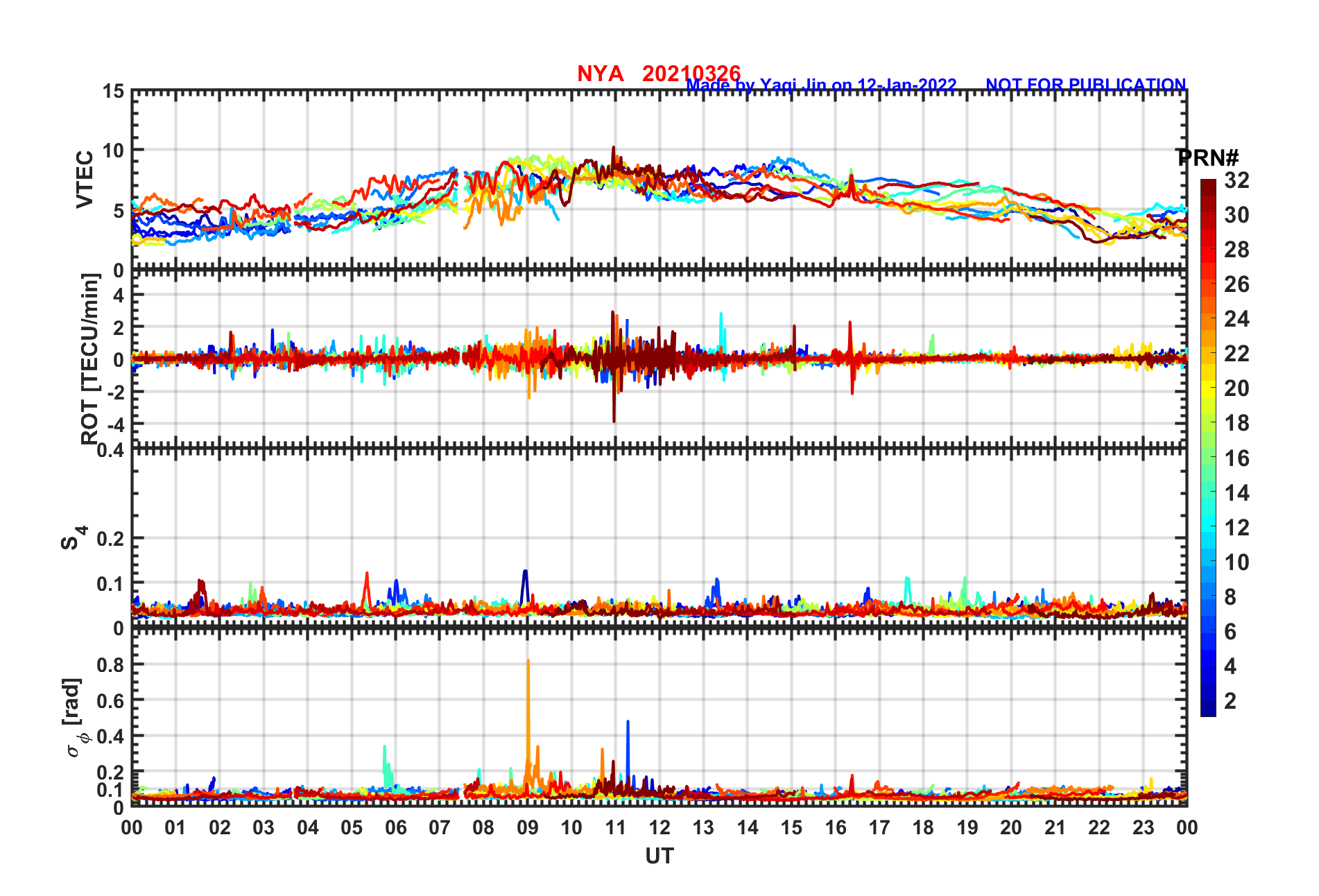
Task: Click x-axis tick label 02
Action: pos(220,827)
